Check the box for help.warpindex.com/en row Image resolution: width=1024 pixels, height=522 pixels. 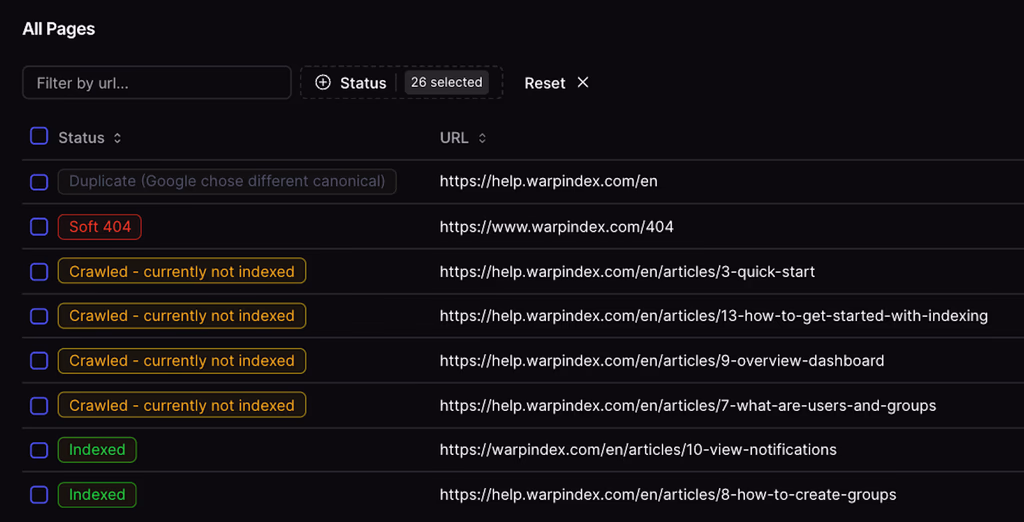coord(39,182)
